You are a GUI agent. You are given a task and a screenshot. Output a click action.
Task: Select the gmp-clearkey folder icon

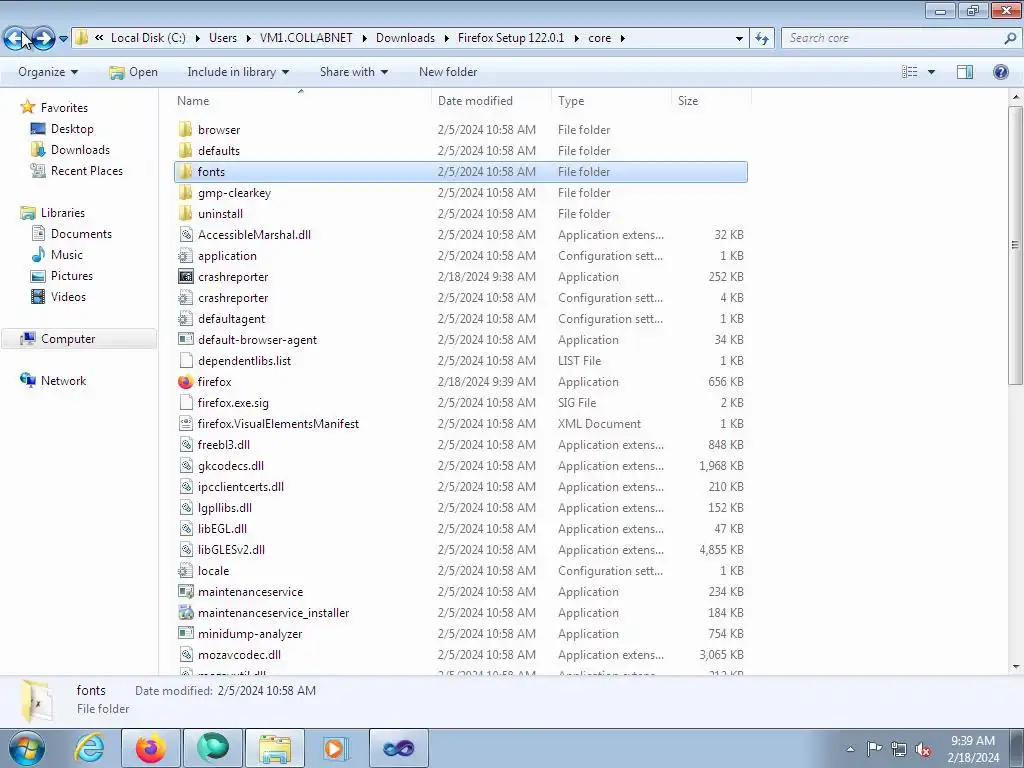tap(185, 193)
